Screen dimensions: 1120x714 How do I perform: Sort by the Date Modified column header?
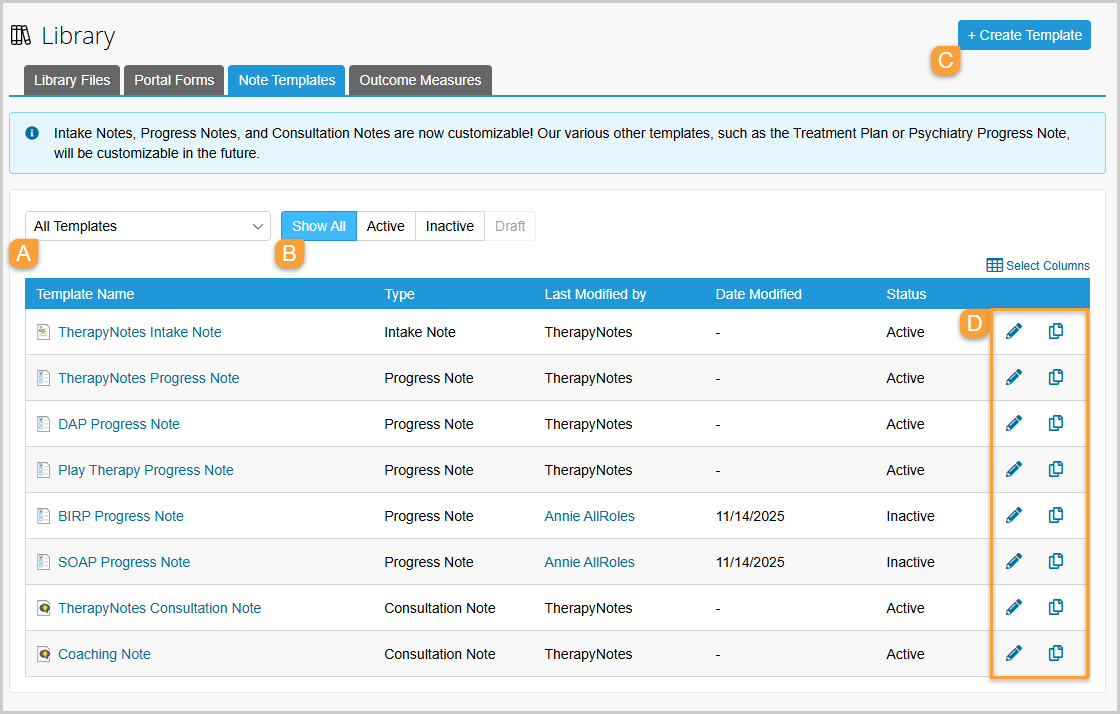(759, 294)
